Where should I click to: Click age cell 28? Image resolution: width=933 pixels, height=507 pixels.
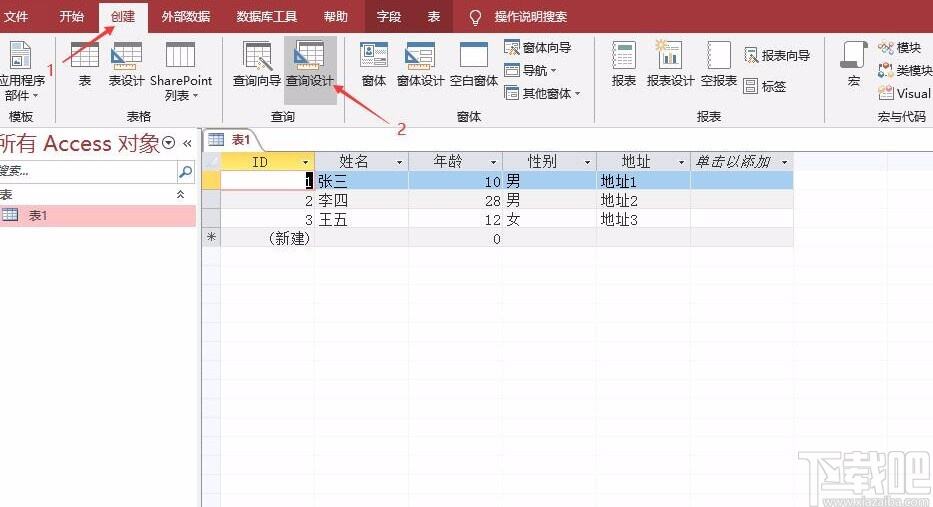tap(455, 200)
